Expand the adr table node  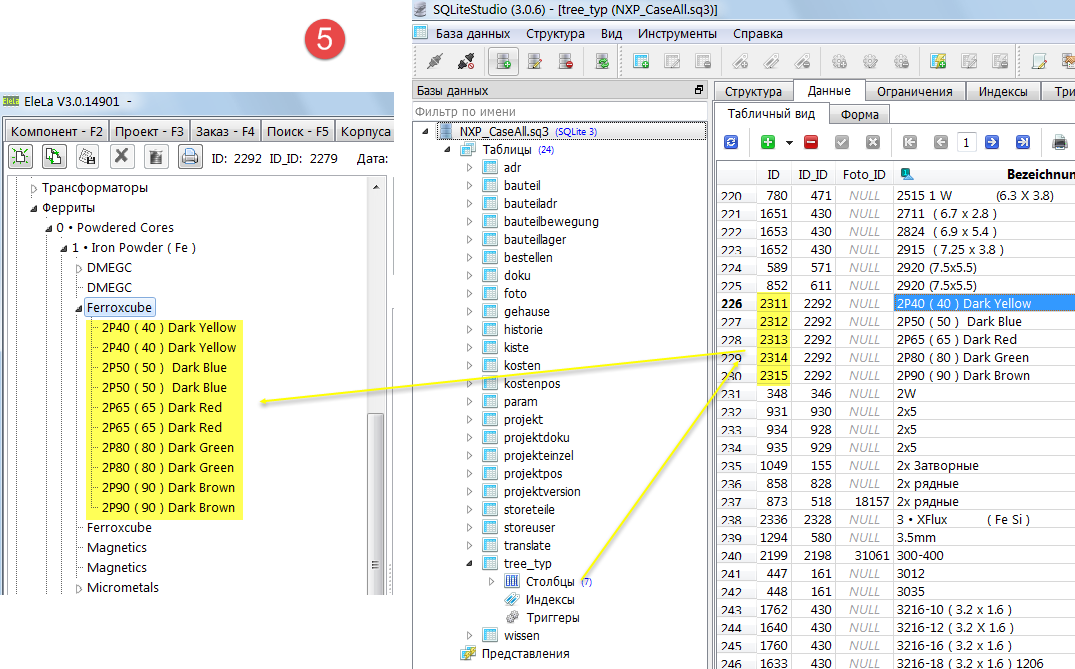(469, 167)
